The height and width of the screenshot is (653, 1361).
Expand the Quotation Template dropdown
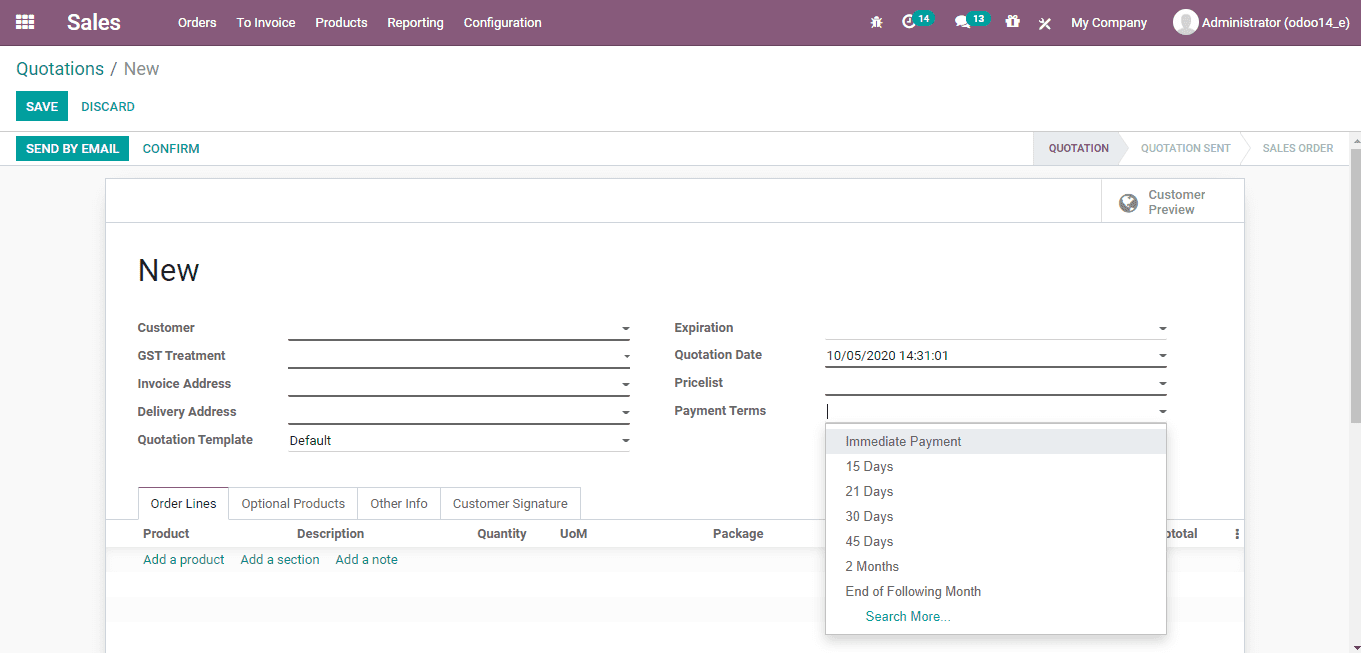pyautogui.click(x=625, y=440)
